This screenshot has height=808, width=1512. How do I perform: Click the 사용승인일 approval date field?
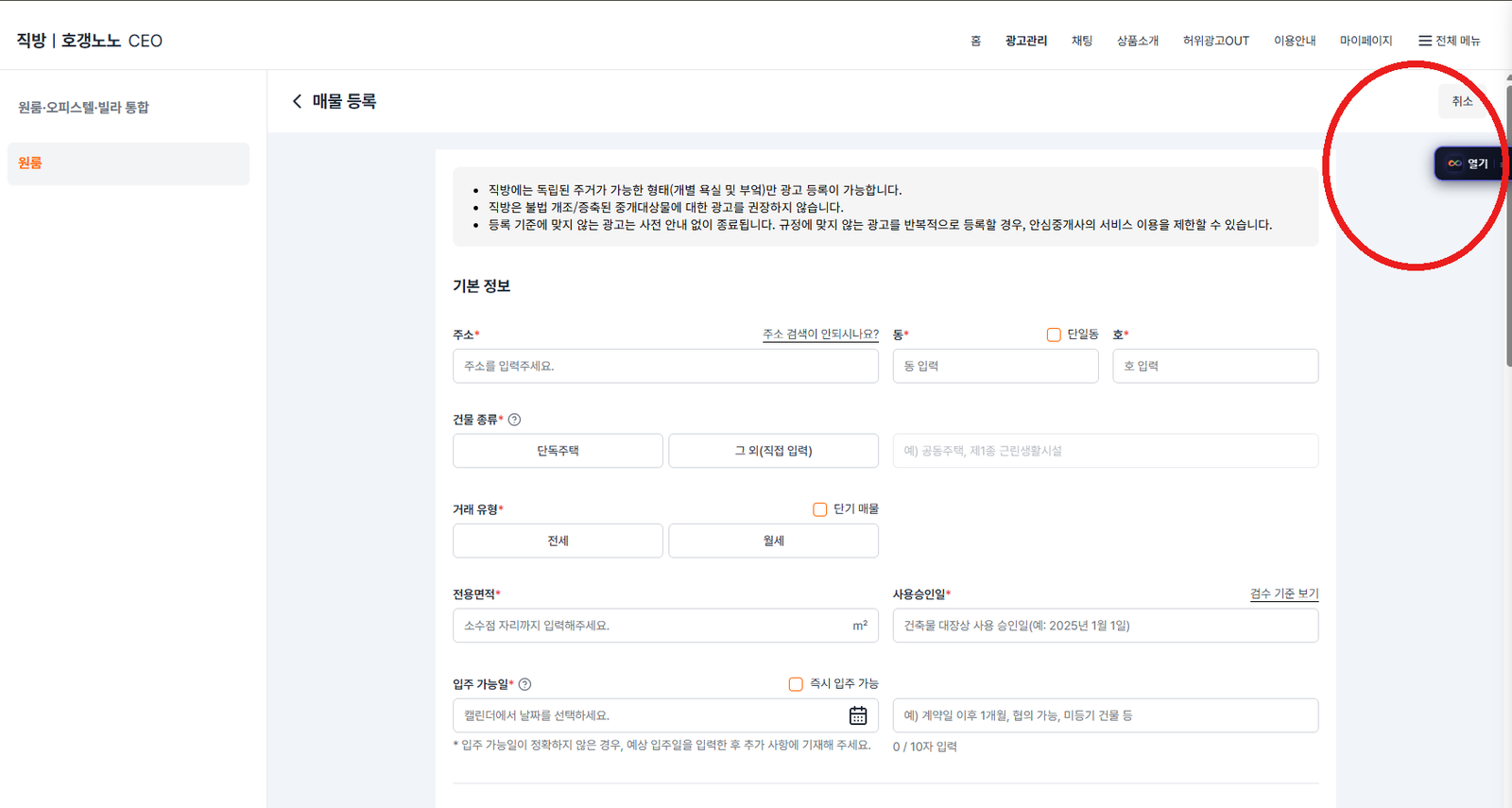pos(1106,626)
